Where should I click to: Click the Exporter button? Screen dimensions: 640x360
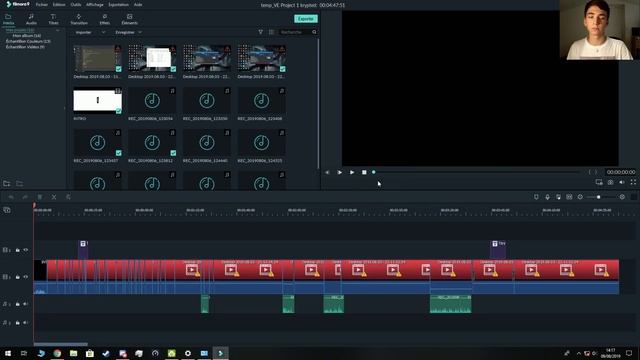[x=306, y=19]
